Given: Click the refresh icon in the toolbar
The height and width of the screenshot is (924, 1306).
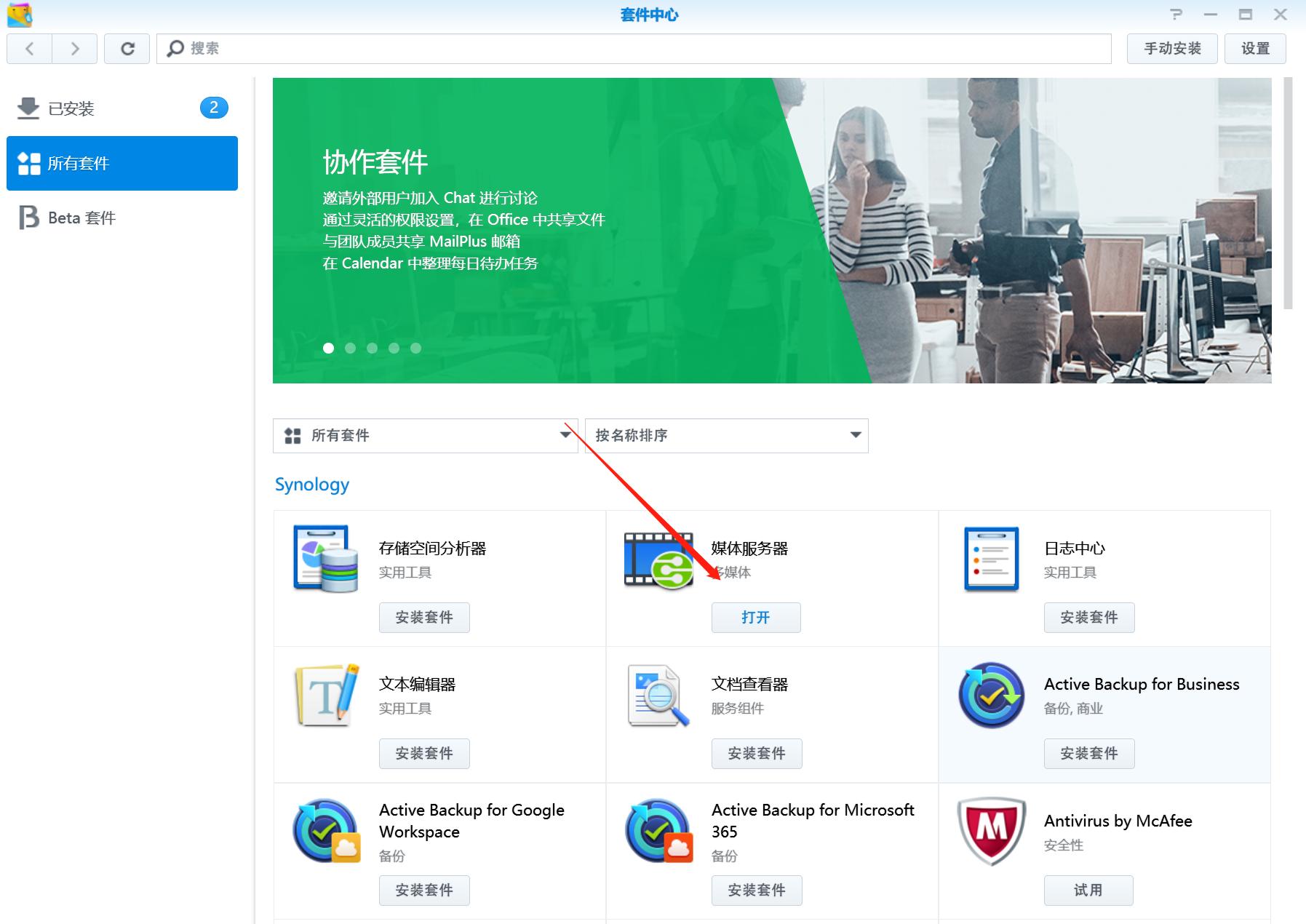Looking at the screenshot, I should (x=127, y=49).
